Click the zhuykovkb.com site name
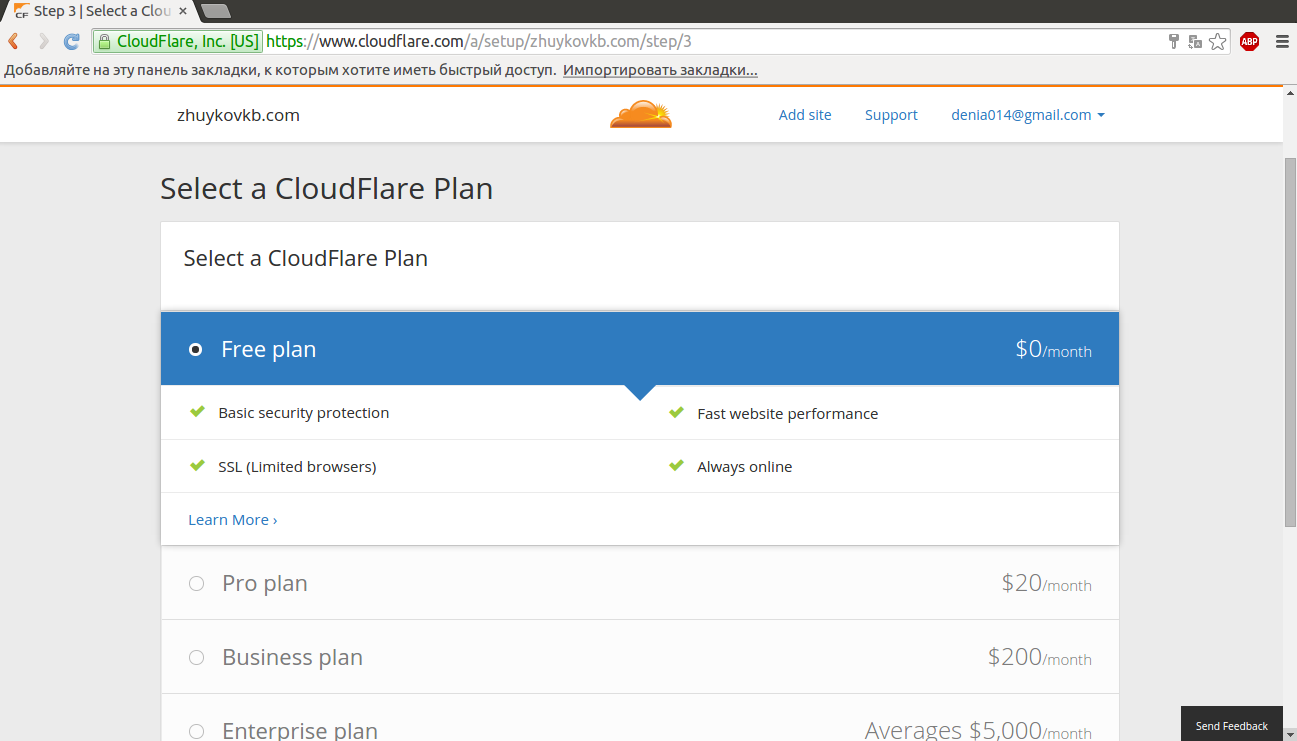The image size is (1297, 741). point(238,115)
